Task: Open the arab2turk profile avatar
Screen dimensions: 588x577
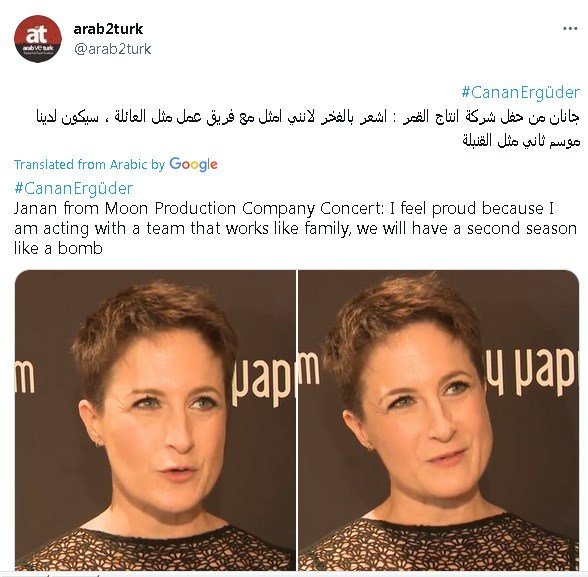Action: [38, 39]
